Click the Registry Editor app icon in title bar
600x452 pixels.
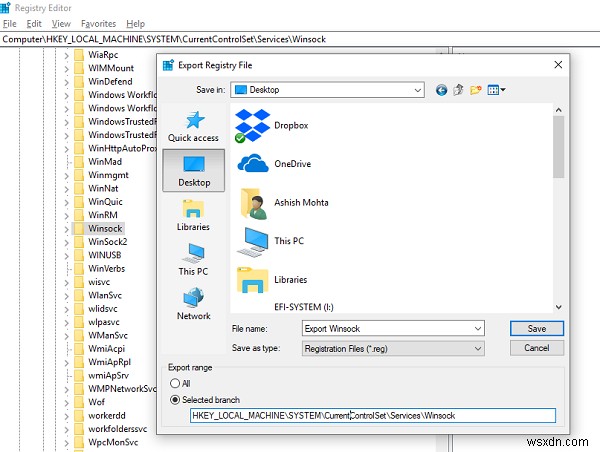(x=5, y=8)
